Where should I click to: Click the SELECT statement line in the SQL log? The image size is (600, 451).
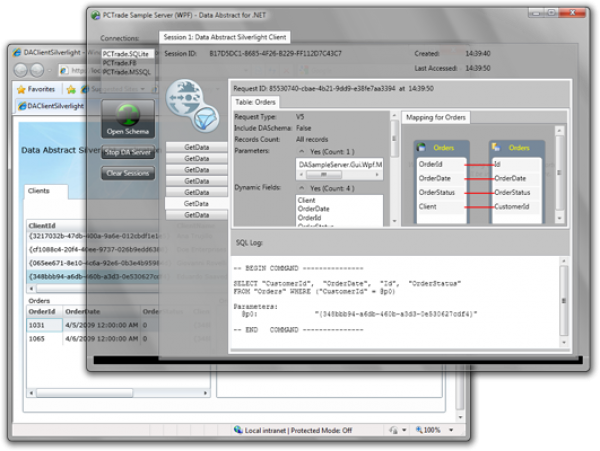point(347,283)
